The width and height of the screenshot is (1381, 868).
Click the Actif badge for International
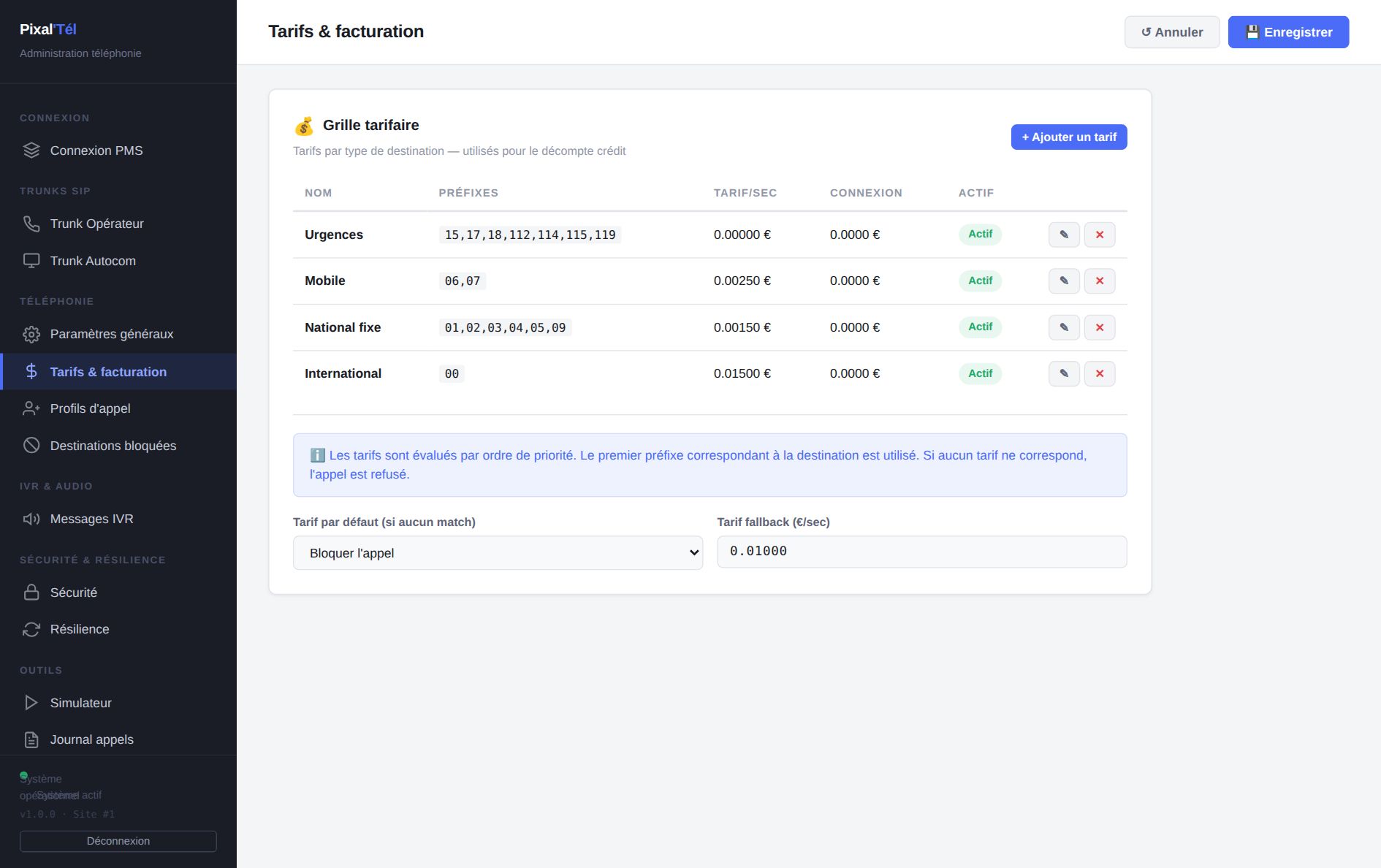[980, 373]
